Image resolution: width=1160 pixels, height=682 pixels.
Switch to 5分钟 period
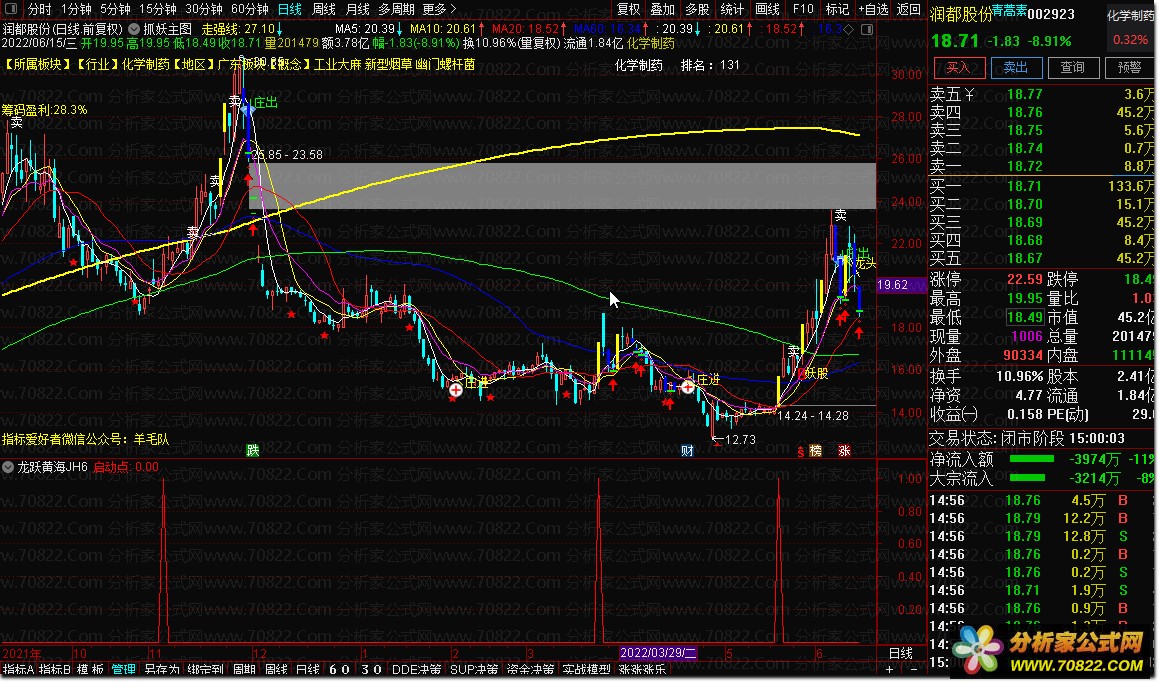click(x=115, y=9)
